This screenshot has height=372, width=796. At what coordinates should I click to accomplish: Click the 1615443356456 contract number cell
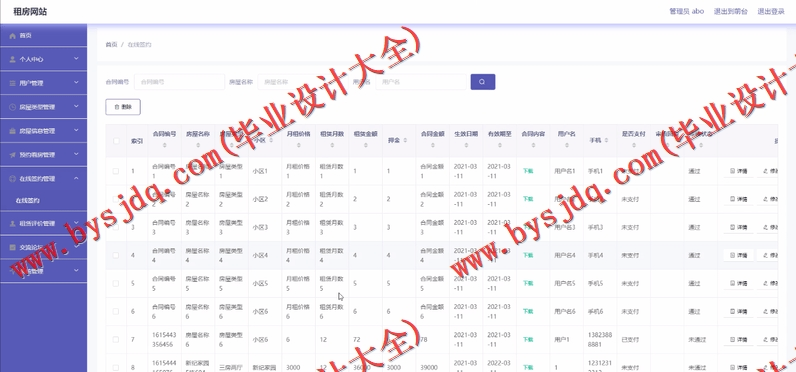(165, 340)
